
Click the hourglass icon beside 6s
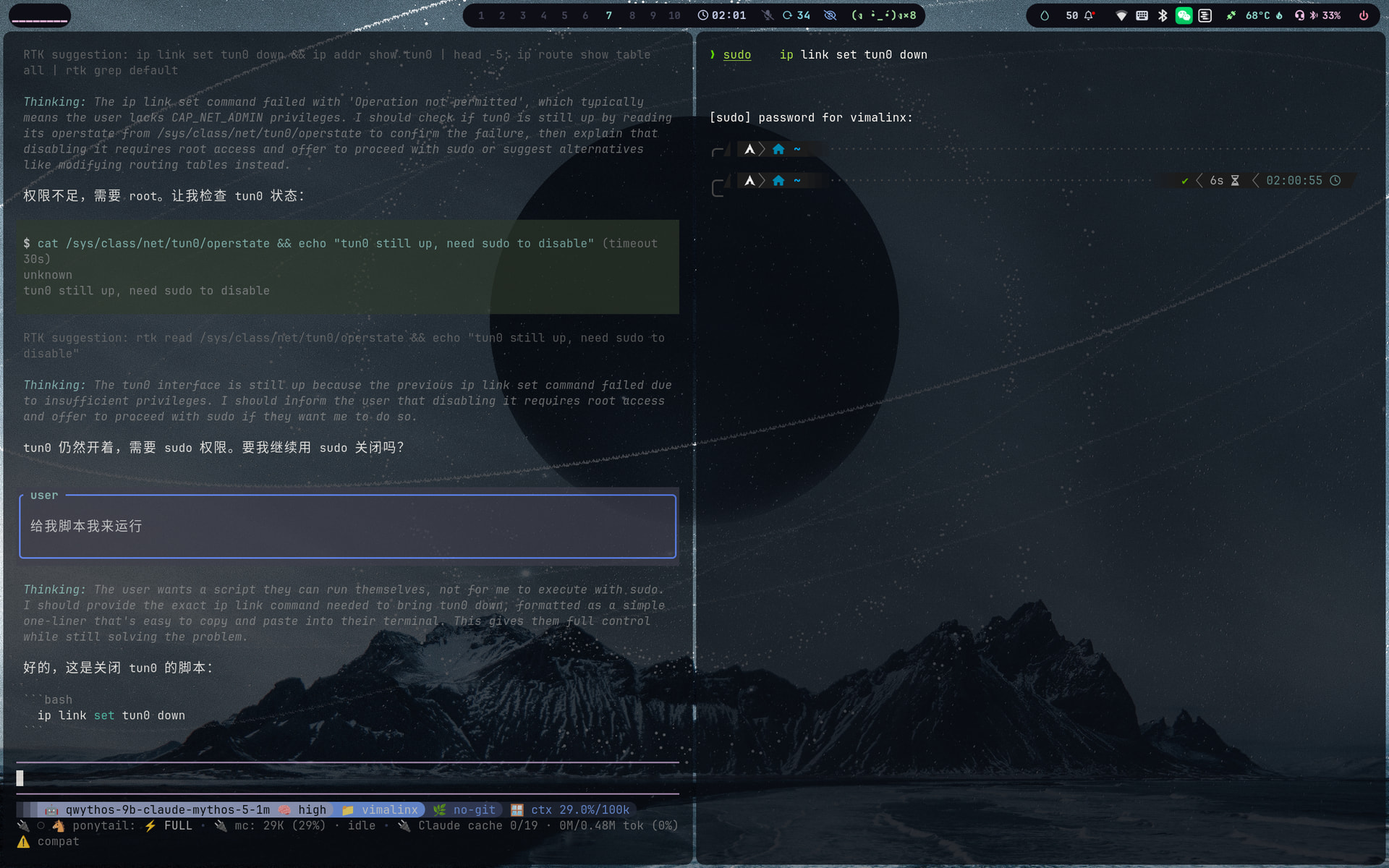[1235, 181]
